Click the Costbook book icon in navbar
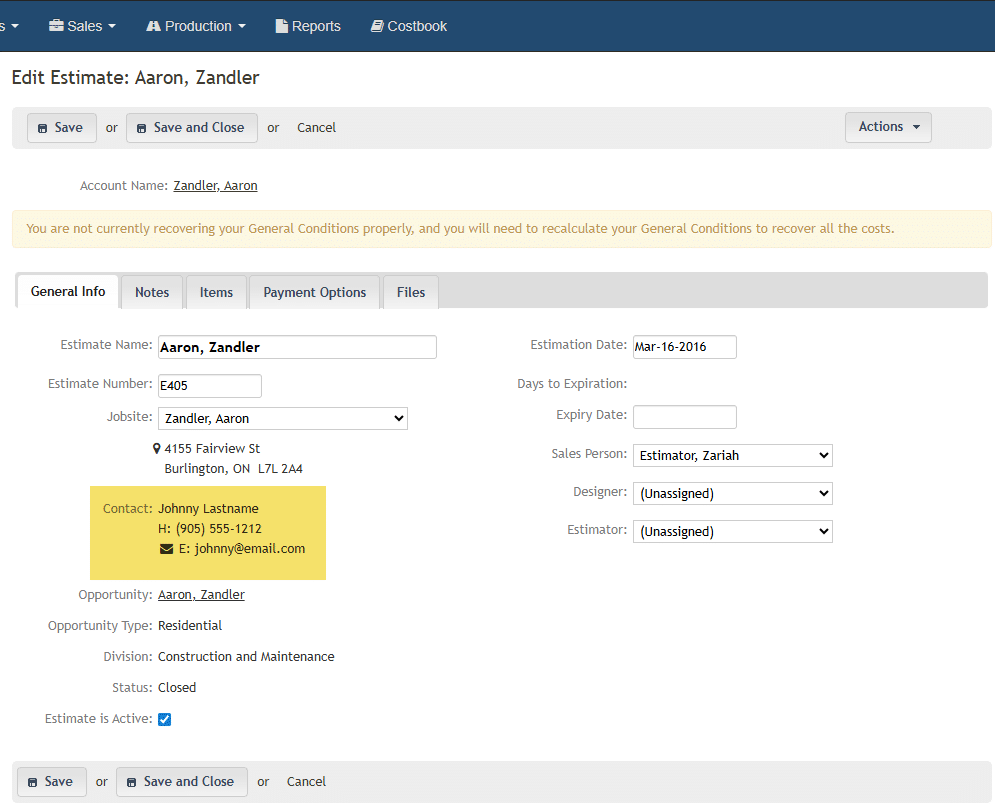Viewport: 995px width, 806px height. [377, 26]
